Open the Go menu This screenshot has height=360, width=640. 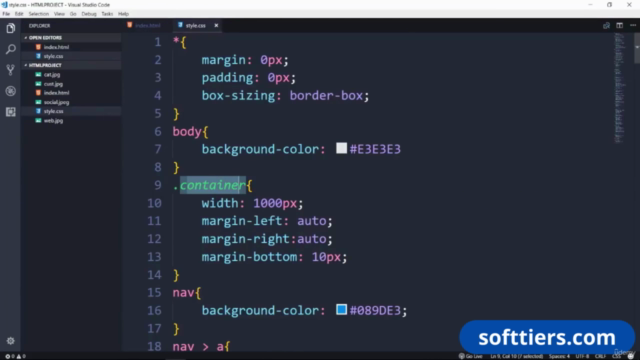pos(73,14)
